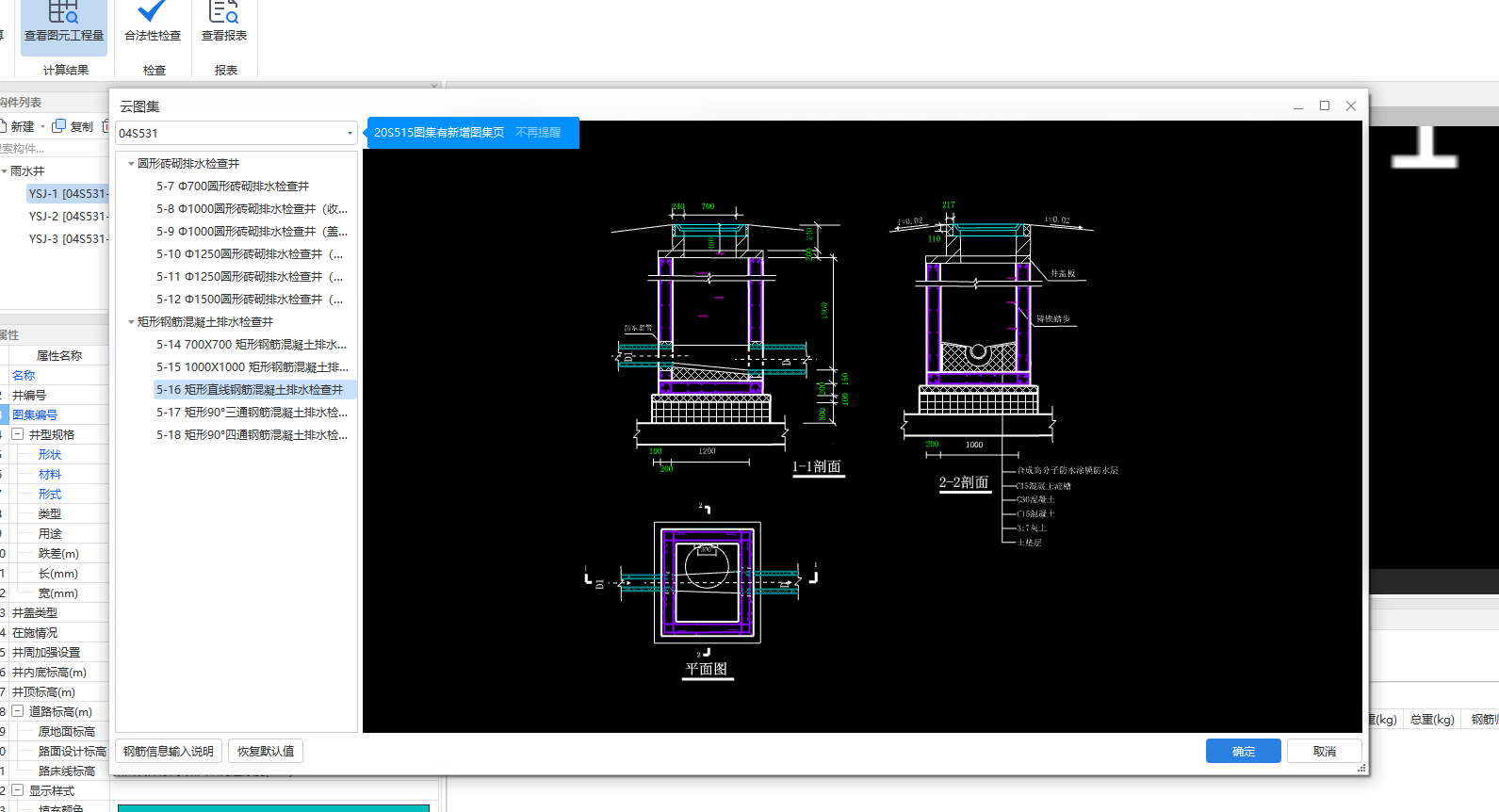Collapse the 道路标高(m) property group
This screenshot has width=1499, height=812.
17,711
